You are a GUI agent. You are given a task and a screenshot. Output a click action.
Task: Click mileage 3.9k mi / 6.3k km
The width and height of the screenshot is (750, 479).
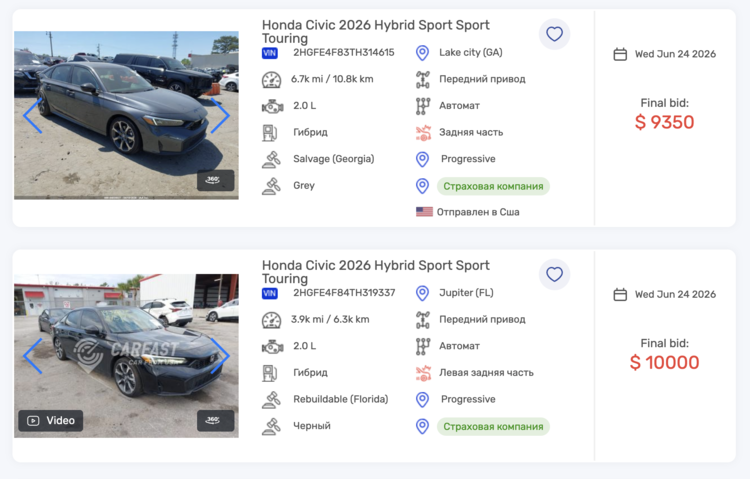(330, 319)
